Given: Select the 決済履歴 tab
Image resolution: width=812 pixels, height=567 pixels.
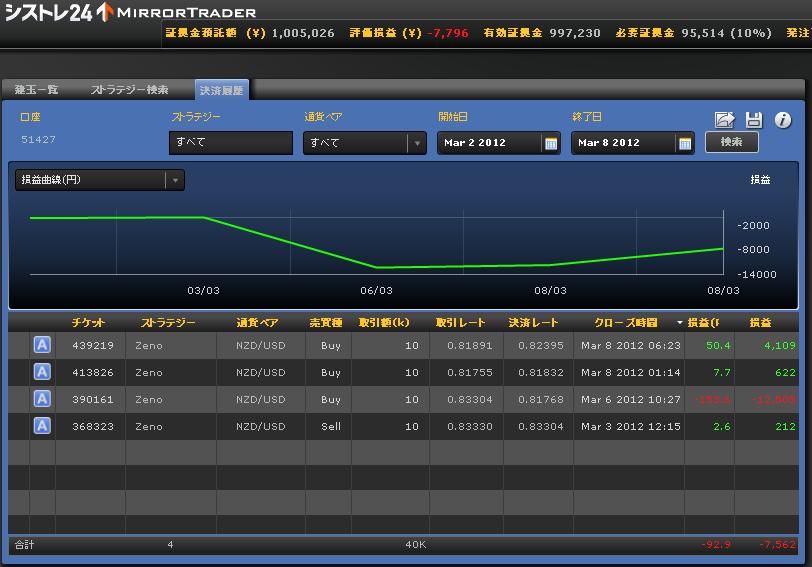Looking at the screenshot, I should 221,90.
